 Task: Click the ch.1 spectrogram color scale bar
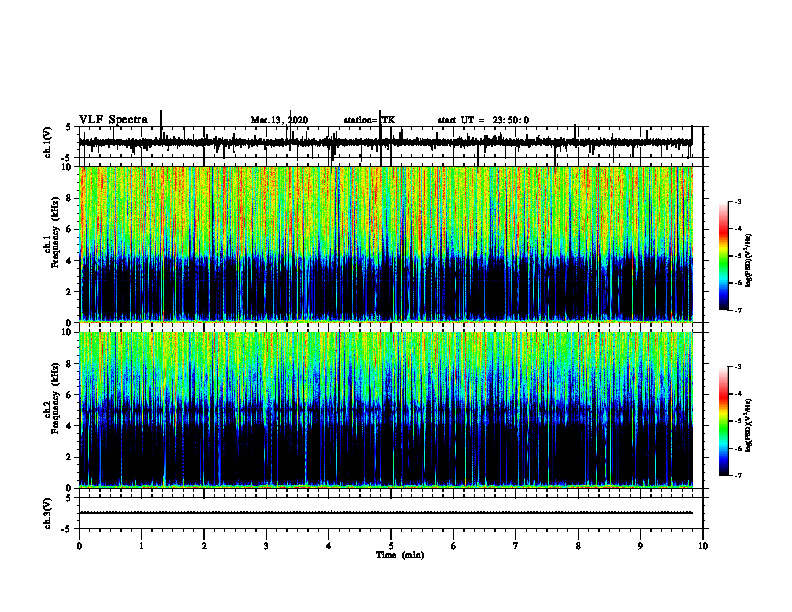[724, 256]
